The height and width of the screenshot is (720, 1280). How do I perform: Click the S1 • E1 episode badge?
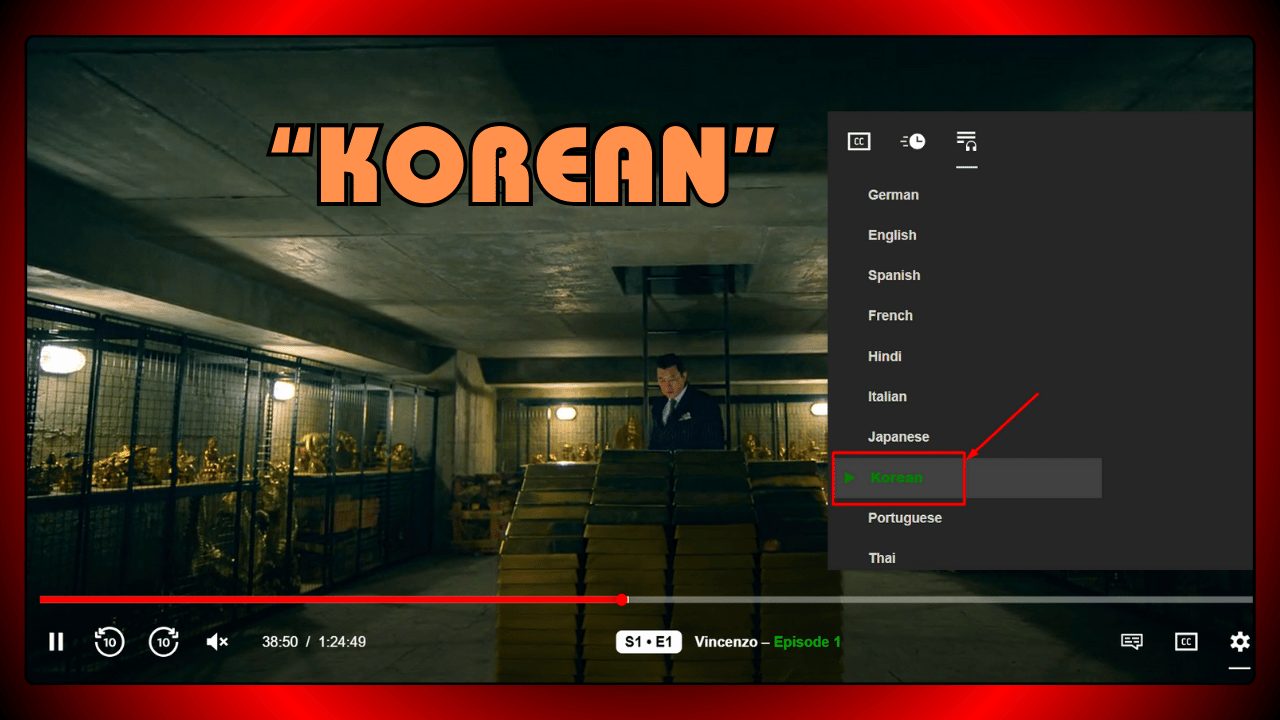pyautogui.click(x=649, y=642)
